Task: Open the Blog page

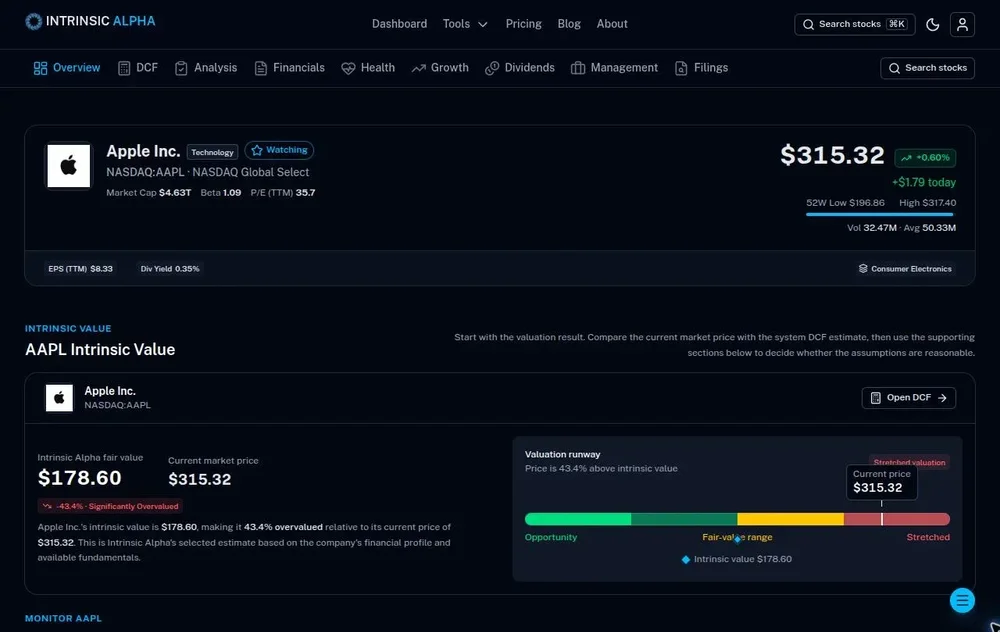Action: coord(569,24)
